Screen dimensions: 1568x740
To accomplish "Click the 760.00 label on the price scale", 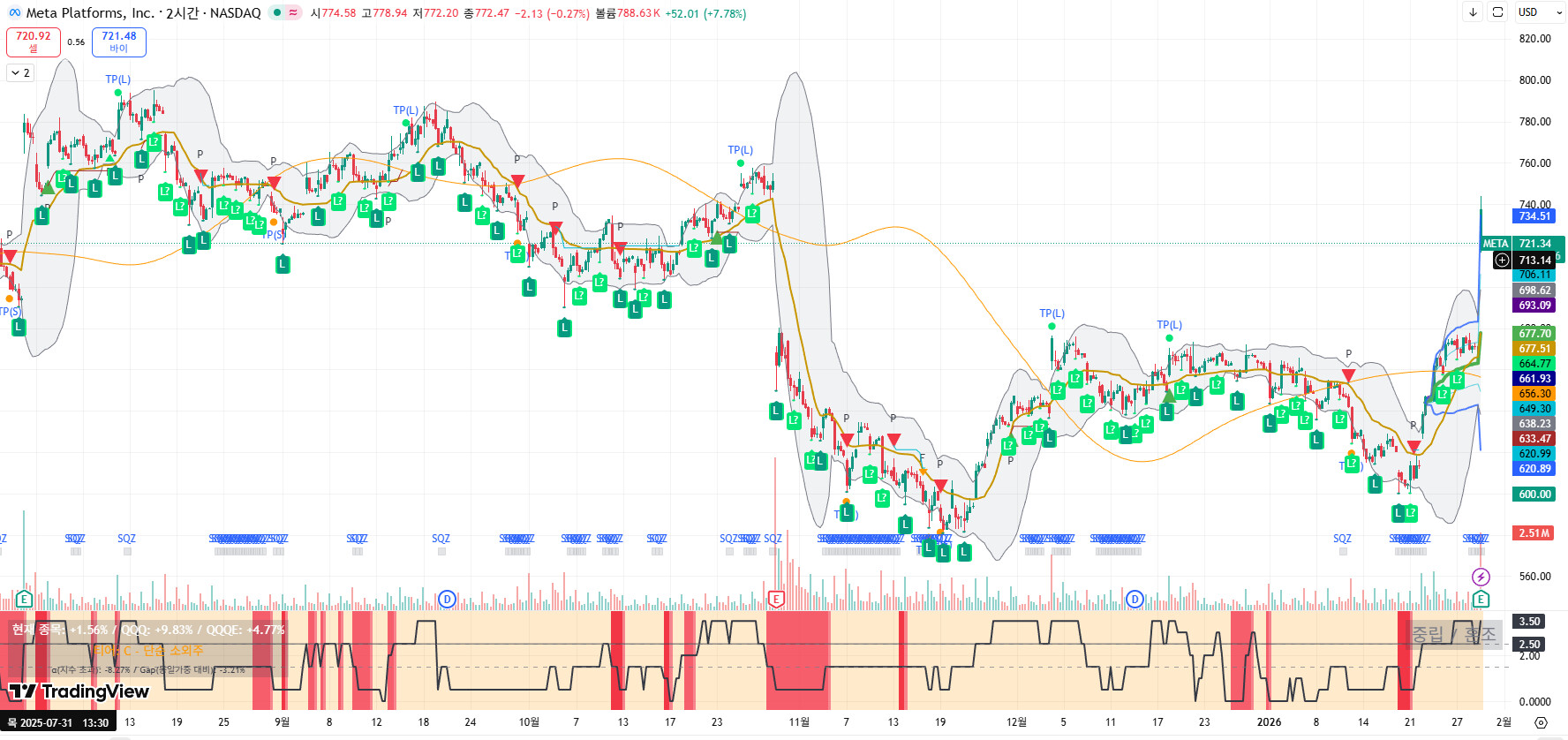I will pyautogui.click(x=1535, y=163).
